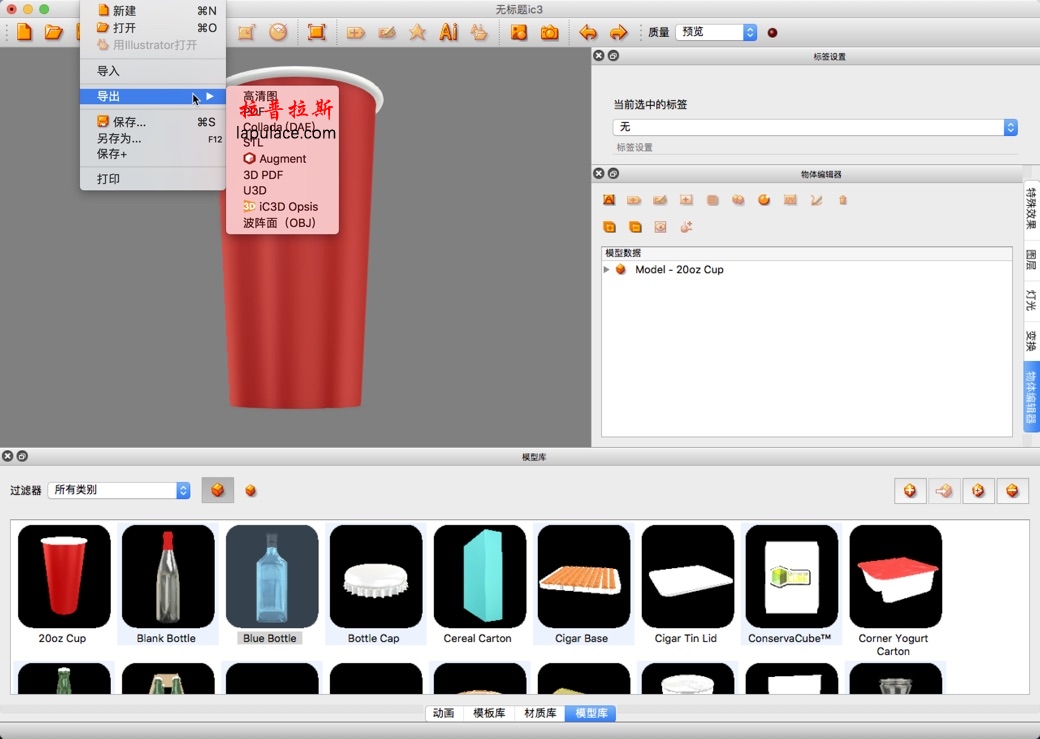Image resolution: width=1040 pixels, height=739 pixels.
Task: Click the undo arrow in the toolbar
Action: point(590,32)
